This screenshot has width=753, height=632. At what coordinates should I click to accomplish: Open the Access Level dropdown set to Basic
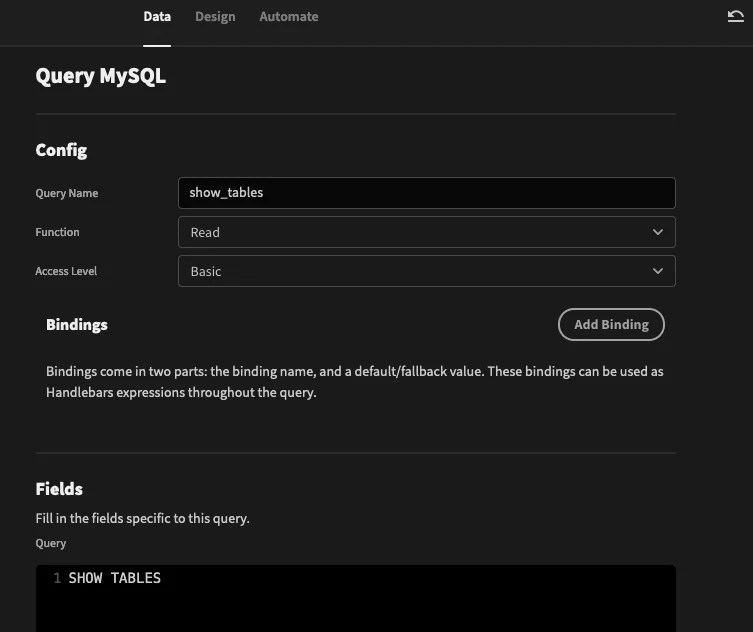[x=426, y=271]
